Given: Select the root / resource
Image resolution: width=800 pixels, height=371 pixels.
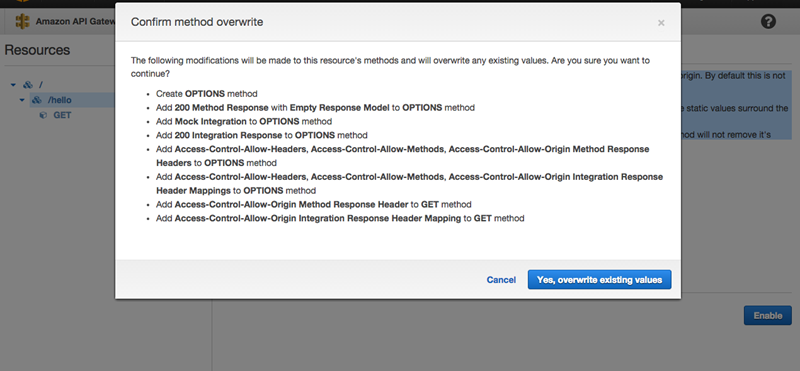Looking at the screenshot, I should pos(41,85).
